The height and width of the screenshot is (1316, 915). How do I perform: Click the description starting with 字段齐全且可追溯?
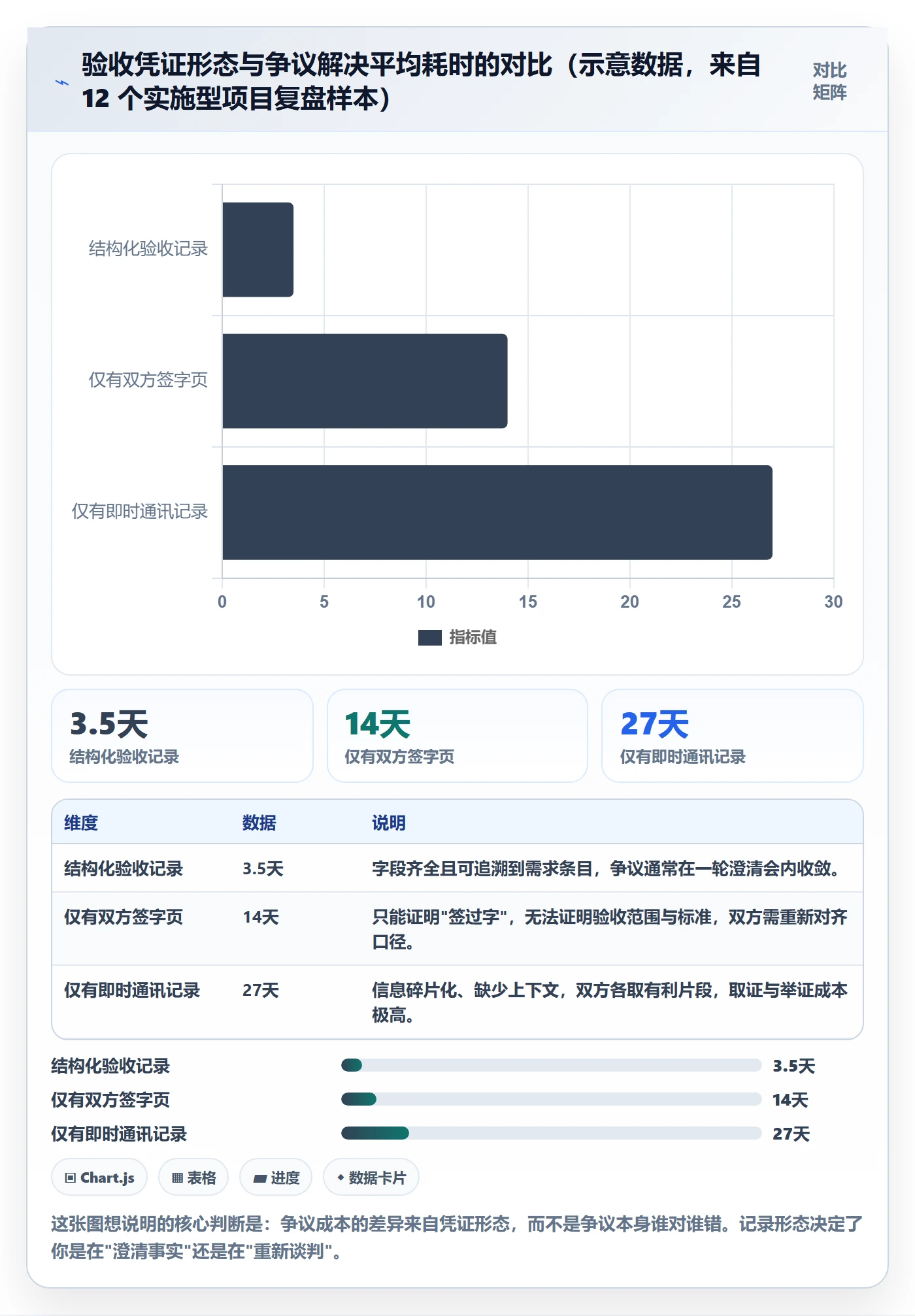(606, 868)
